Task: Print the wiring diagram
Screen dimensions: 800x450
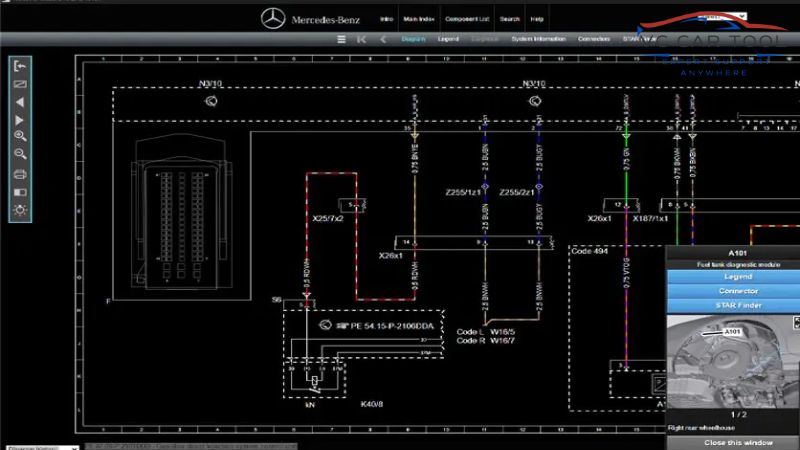Action: click(20, 174)
